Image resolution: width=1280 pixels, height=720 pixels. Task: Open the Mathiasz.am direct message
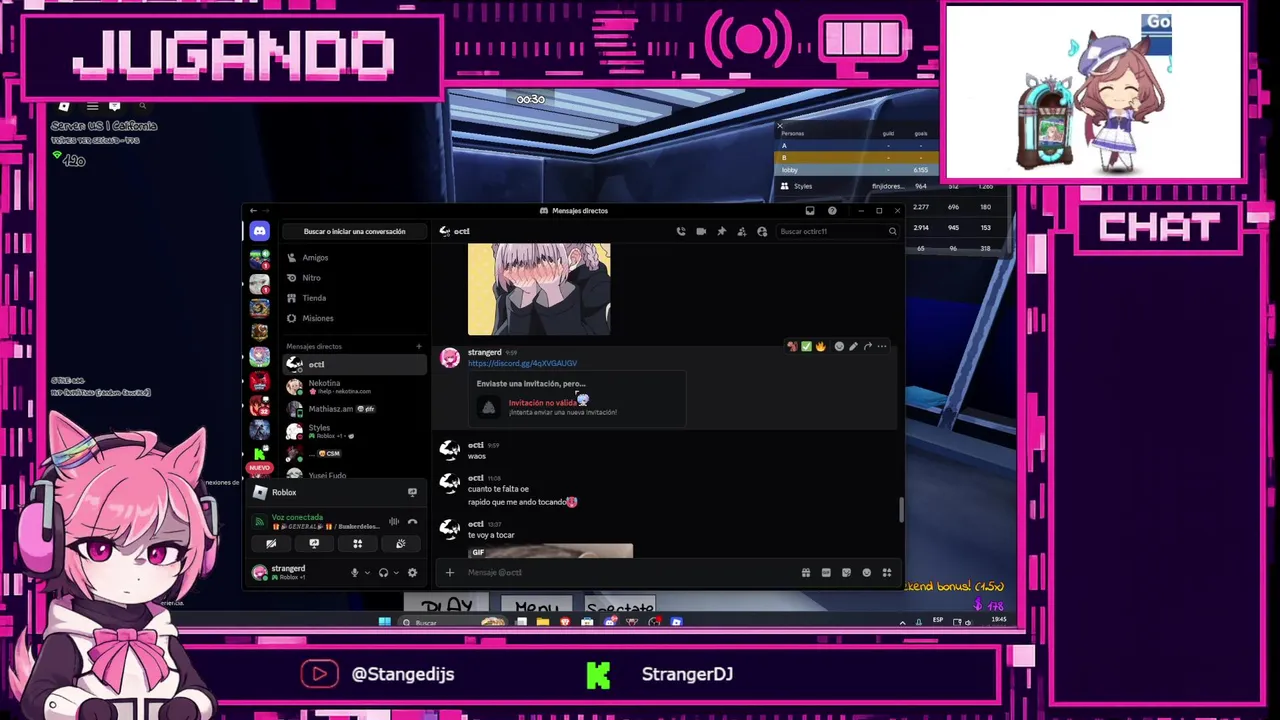[x=354, y=409]
